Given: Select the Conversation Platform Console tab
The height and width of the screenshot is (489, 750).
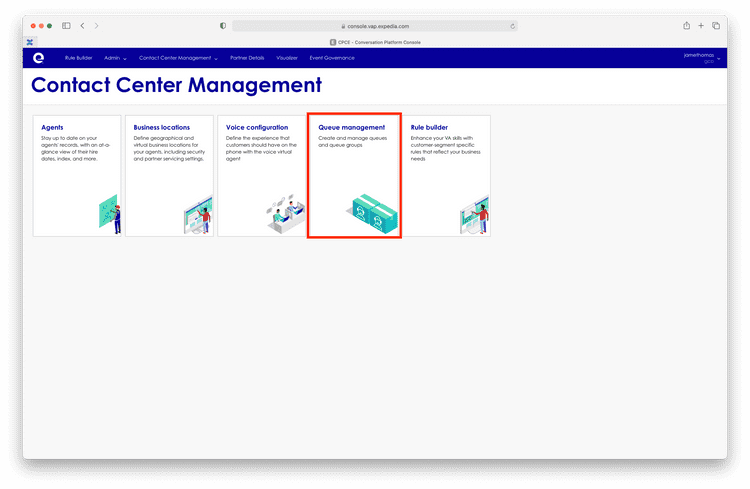Looking at the screenshot, I should (x=375, y=42).
